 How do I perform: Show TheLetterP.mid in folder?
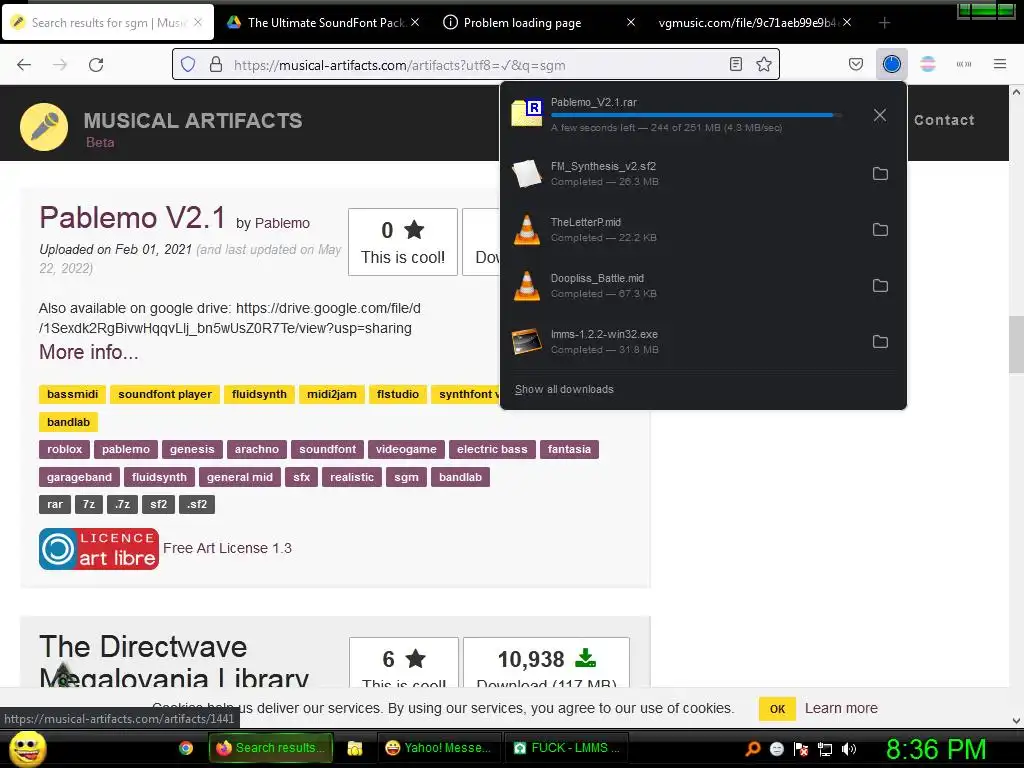point(880,230)
